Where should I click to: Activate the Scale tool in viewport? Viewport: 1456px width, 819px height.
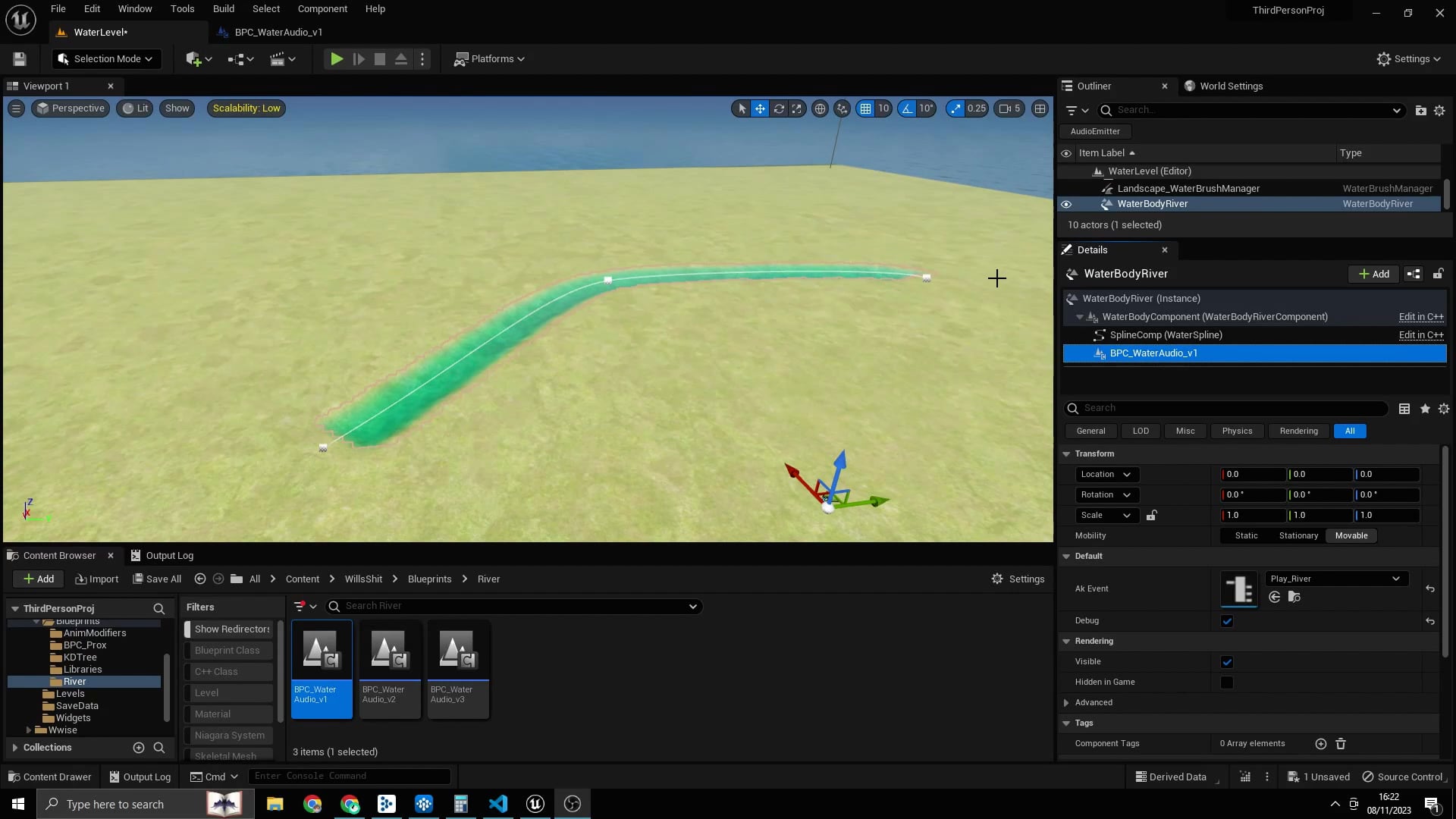797,108
